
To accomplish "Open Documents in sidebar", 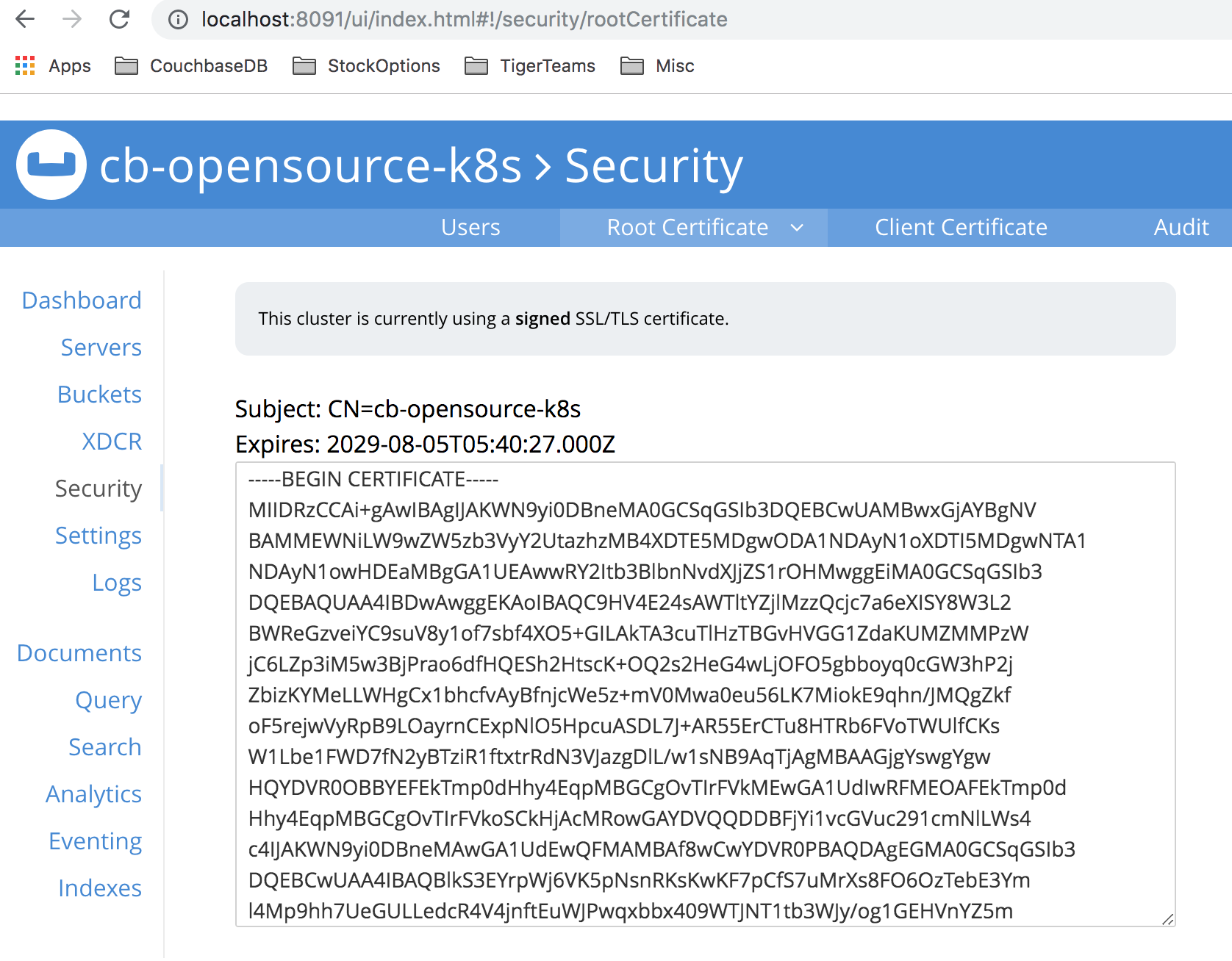I will point(79,653).
